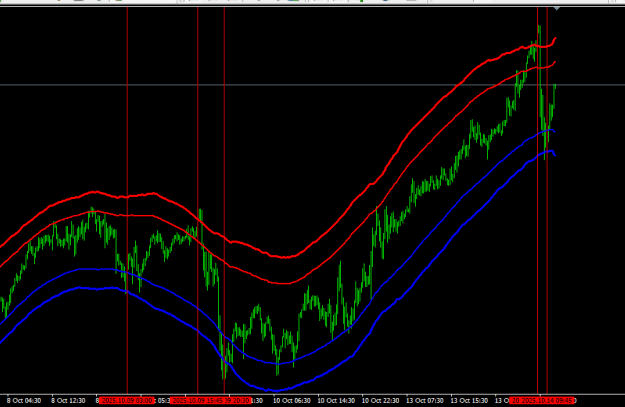The image size is (625, 407).
Task: Click the red date label 2025.10.14 09:45
Action: (548, 400)
